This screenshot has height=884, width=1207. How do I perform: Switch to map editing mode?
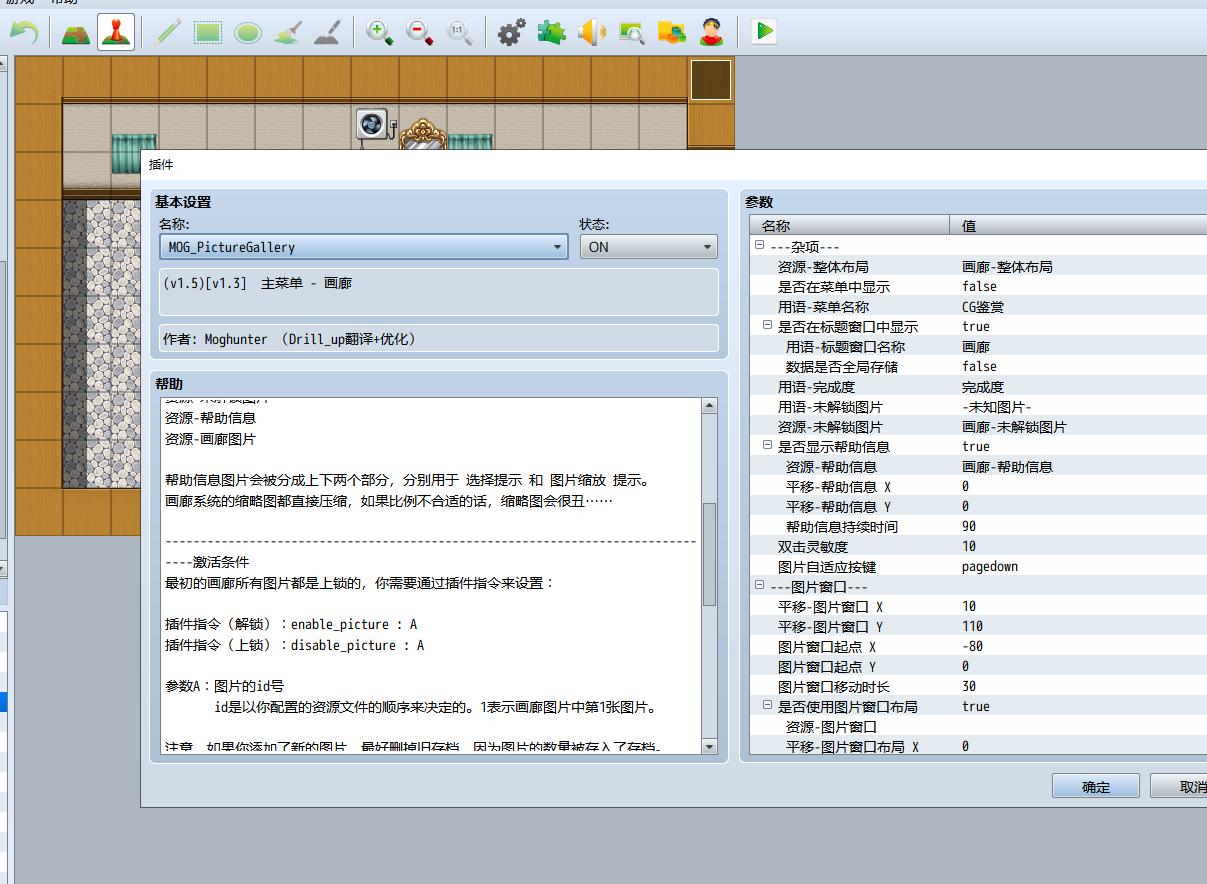(75, 32)
